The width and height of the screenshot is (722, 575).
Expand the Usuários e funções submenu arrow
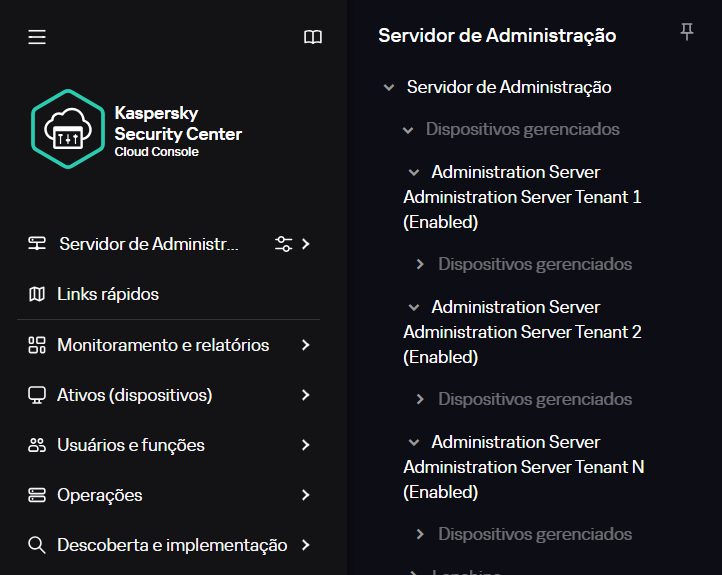point(305,445)
